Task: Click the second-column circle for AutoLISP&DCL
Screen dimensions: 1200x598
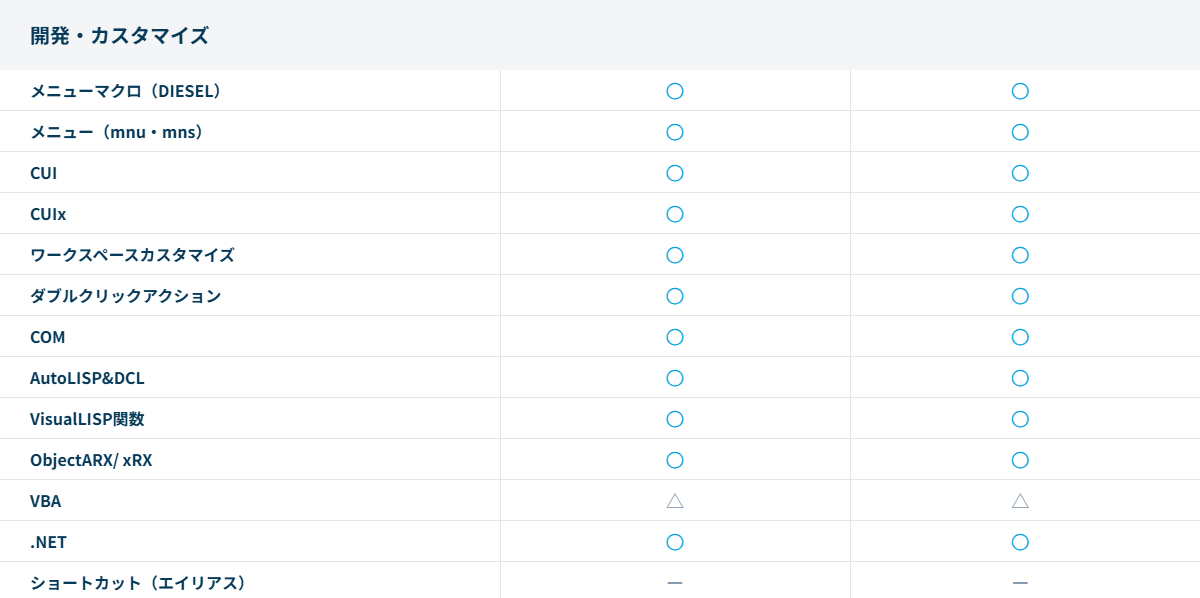Action: tap(1020, 378)
